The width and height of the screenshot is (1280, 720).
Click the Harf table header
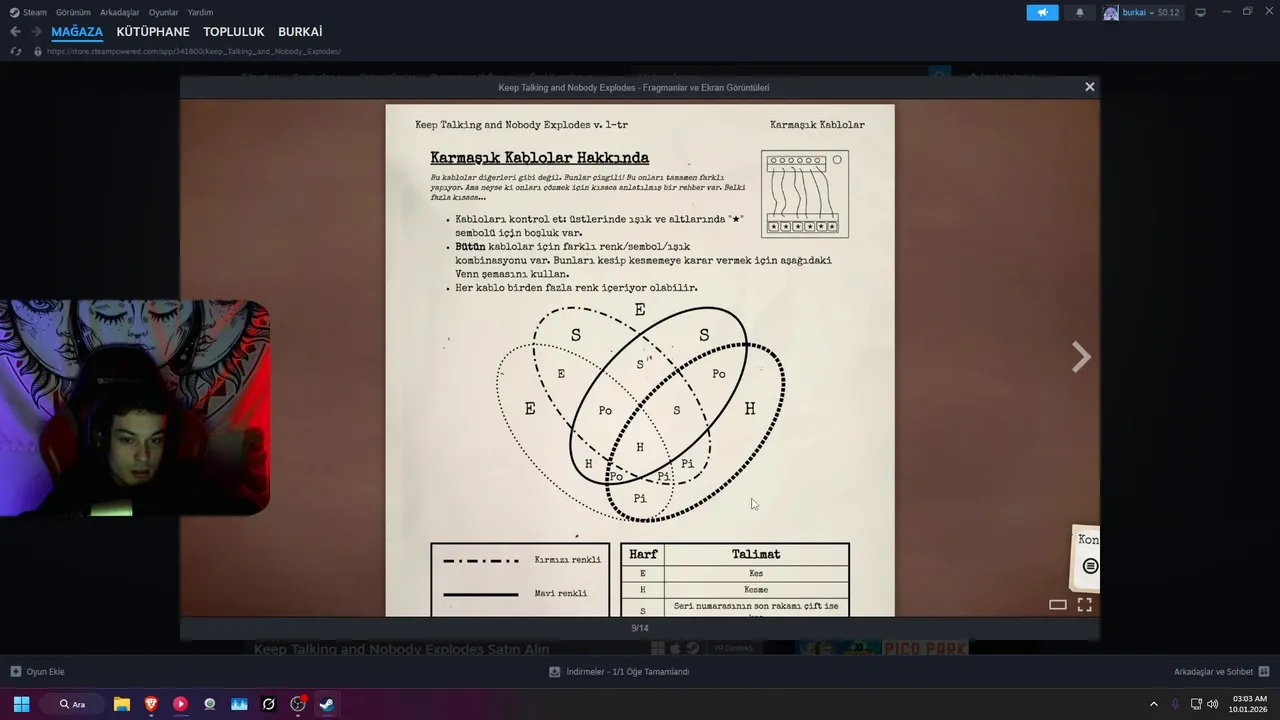[x=643, y=554]
